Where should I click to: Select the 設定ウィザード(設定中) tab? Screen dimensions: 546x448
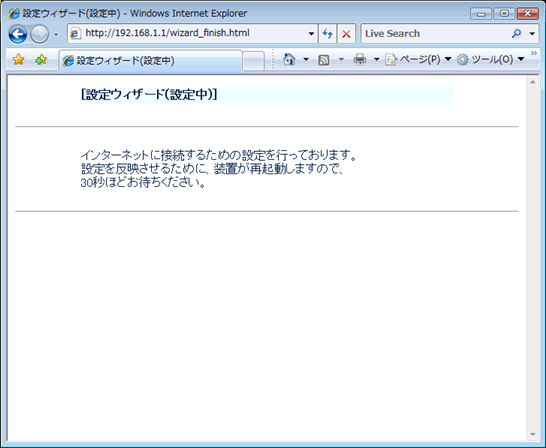tap(150, 61)
